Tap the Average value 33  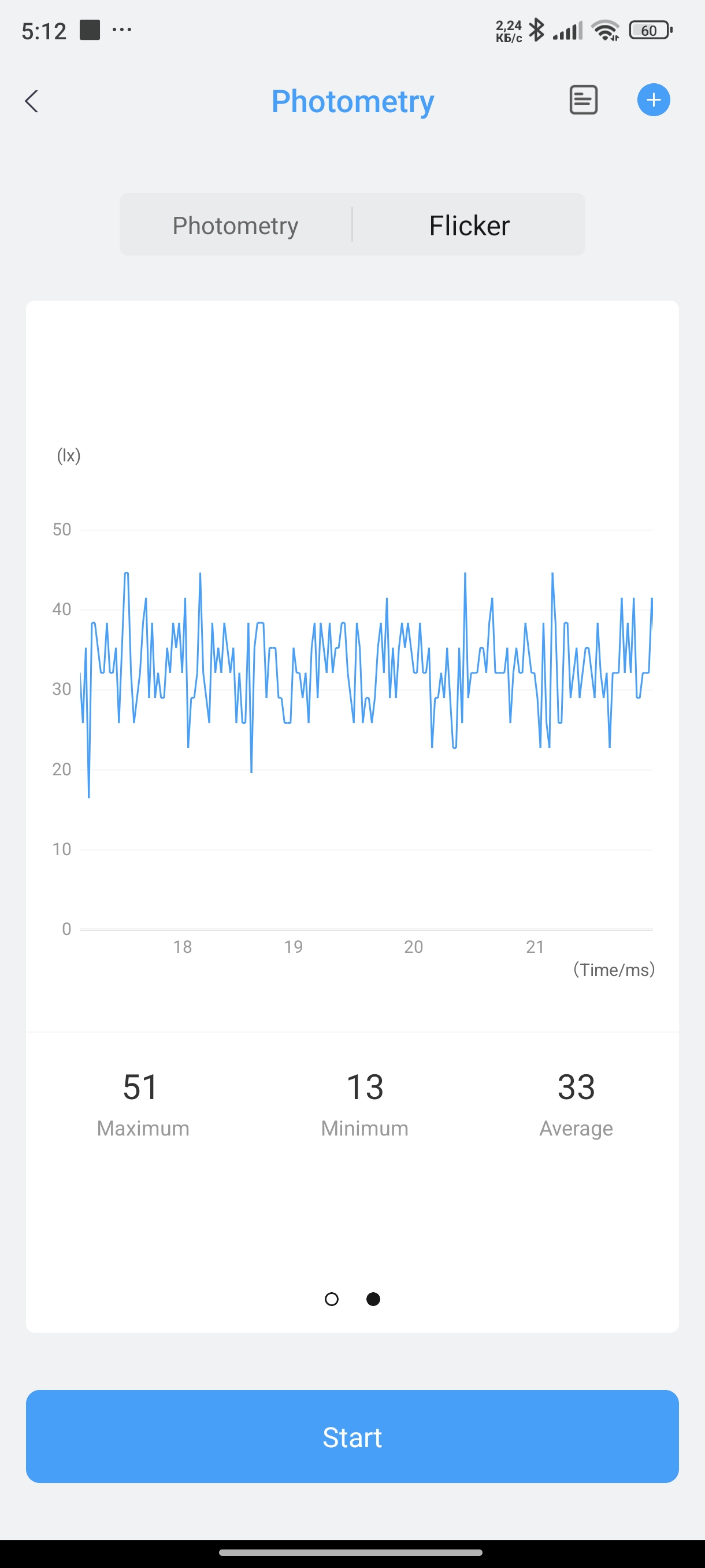[576, 1087]
